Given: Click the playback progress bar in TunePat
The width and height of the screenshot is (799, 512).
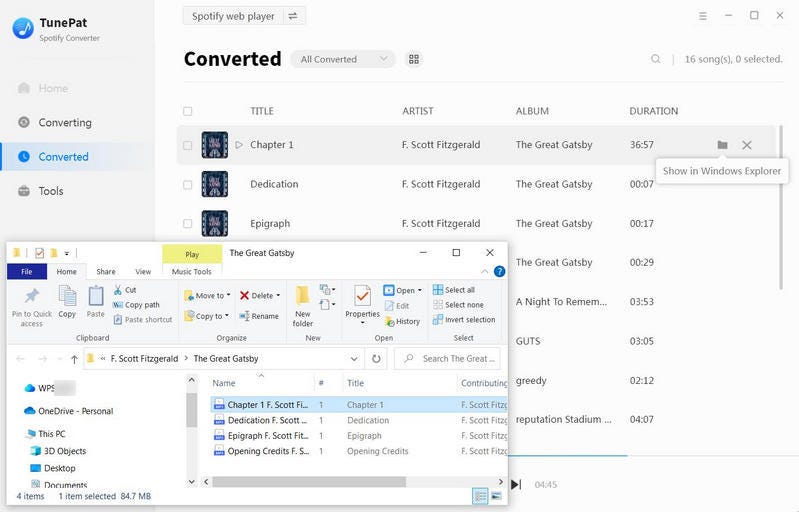Looking at the screenshot, I should [x=653, y=455].
